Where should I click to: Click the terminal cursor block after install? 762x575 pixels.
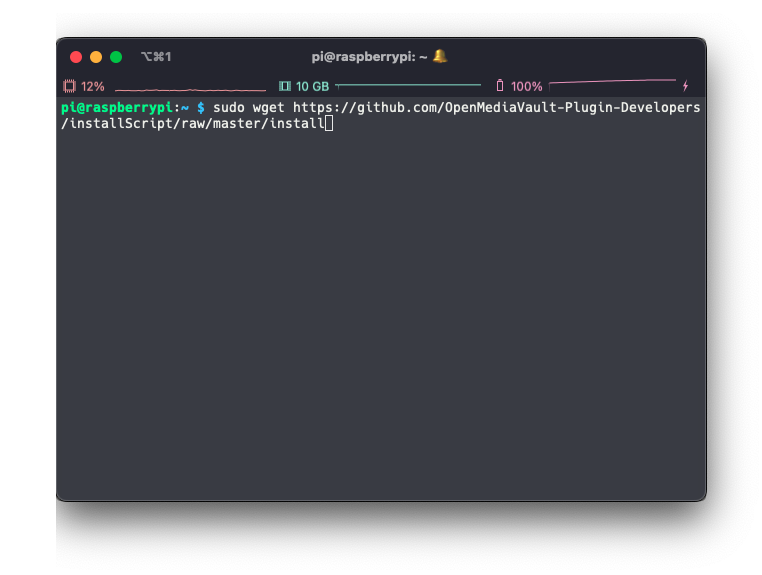tap(329, 123)
